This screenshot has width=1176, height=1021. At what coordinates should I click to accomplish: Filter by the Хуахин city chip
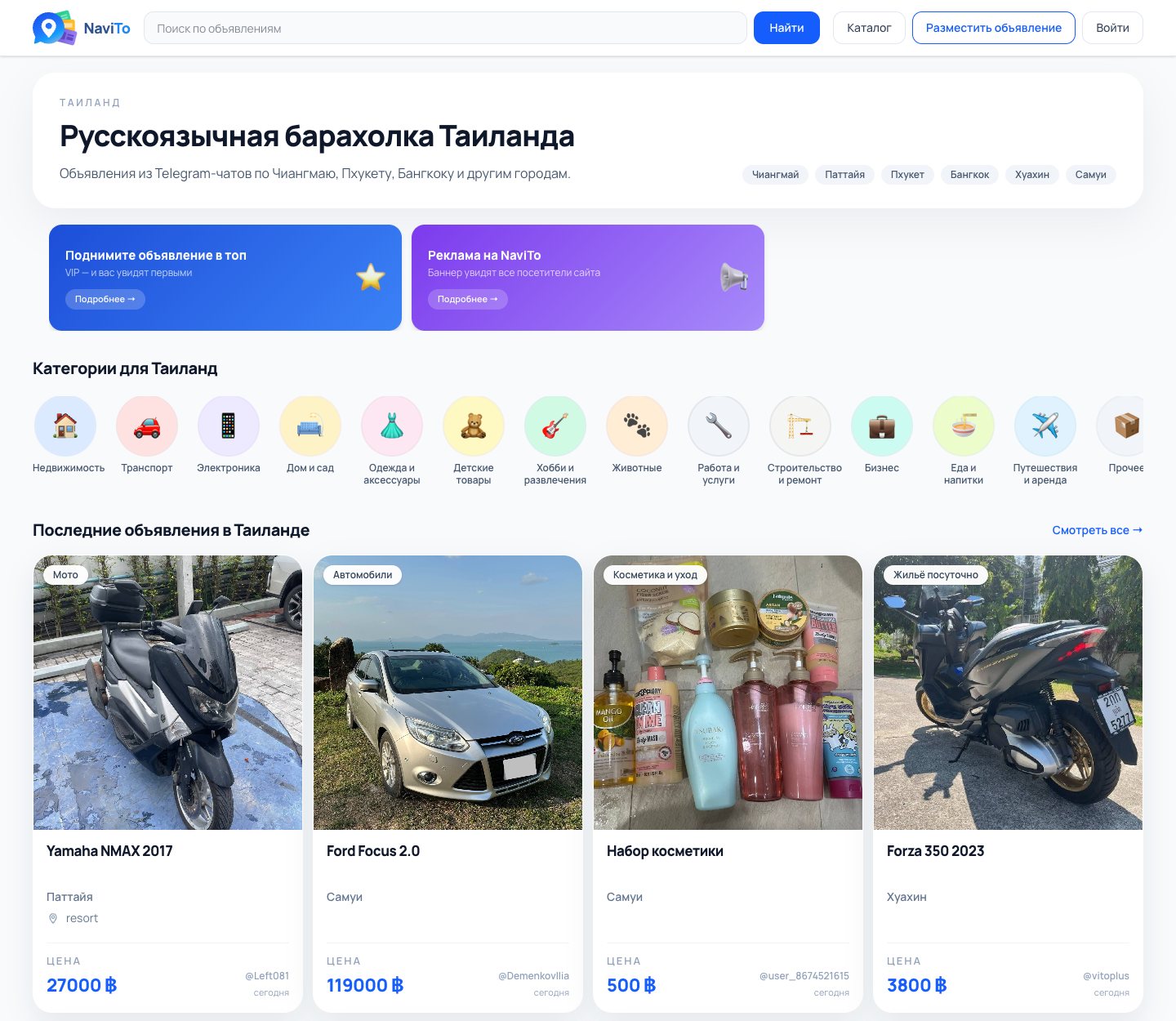[x=1032, y=175]
